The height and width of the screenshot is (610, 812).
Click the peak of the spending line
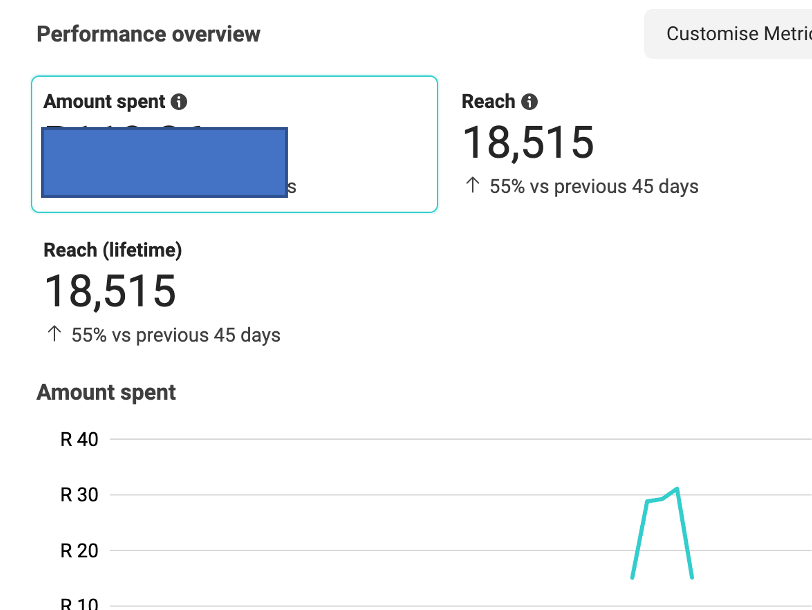point(677,488)
